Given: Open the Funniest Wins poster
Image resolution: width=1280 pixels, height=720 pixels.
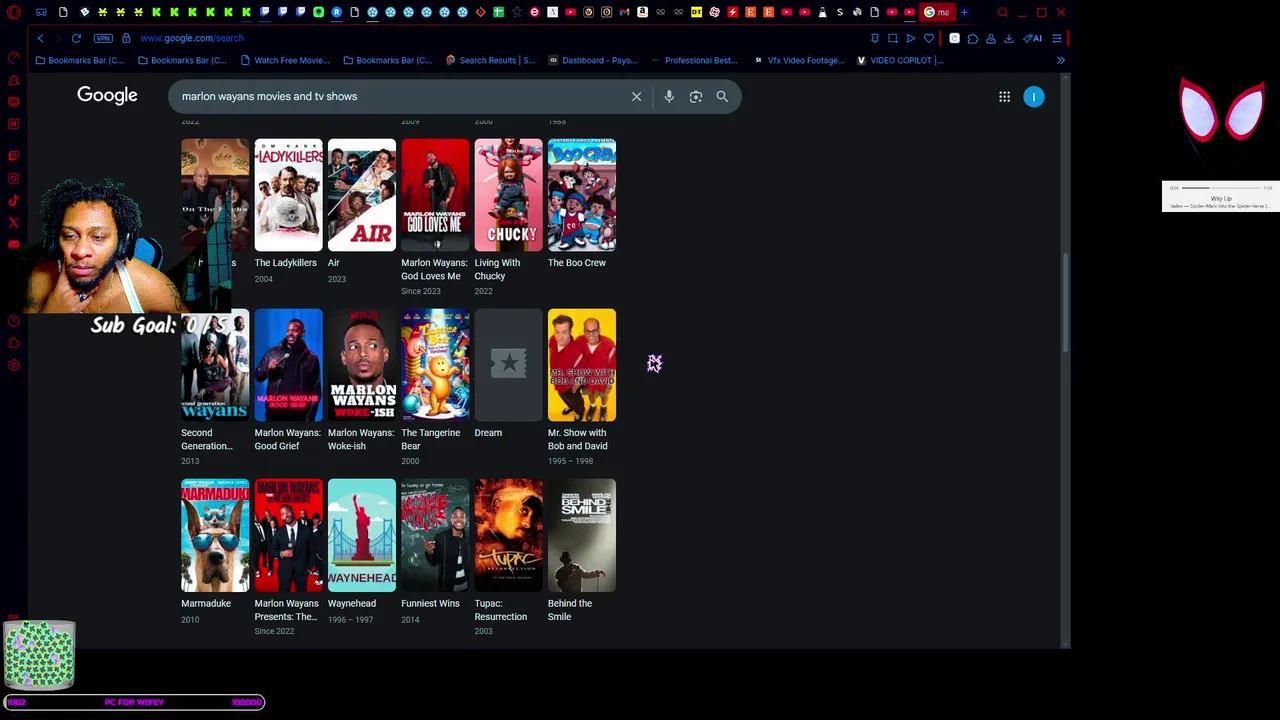Looking at the screenshot, I should click(435, 535).
